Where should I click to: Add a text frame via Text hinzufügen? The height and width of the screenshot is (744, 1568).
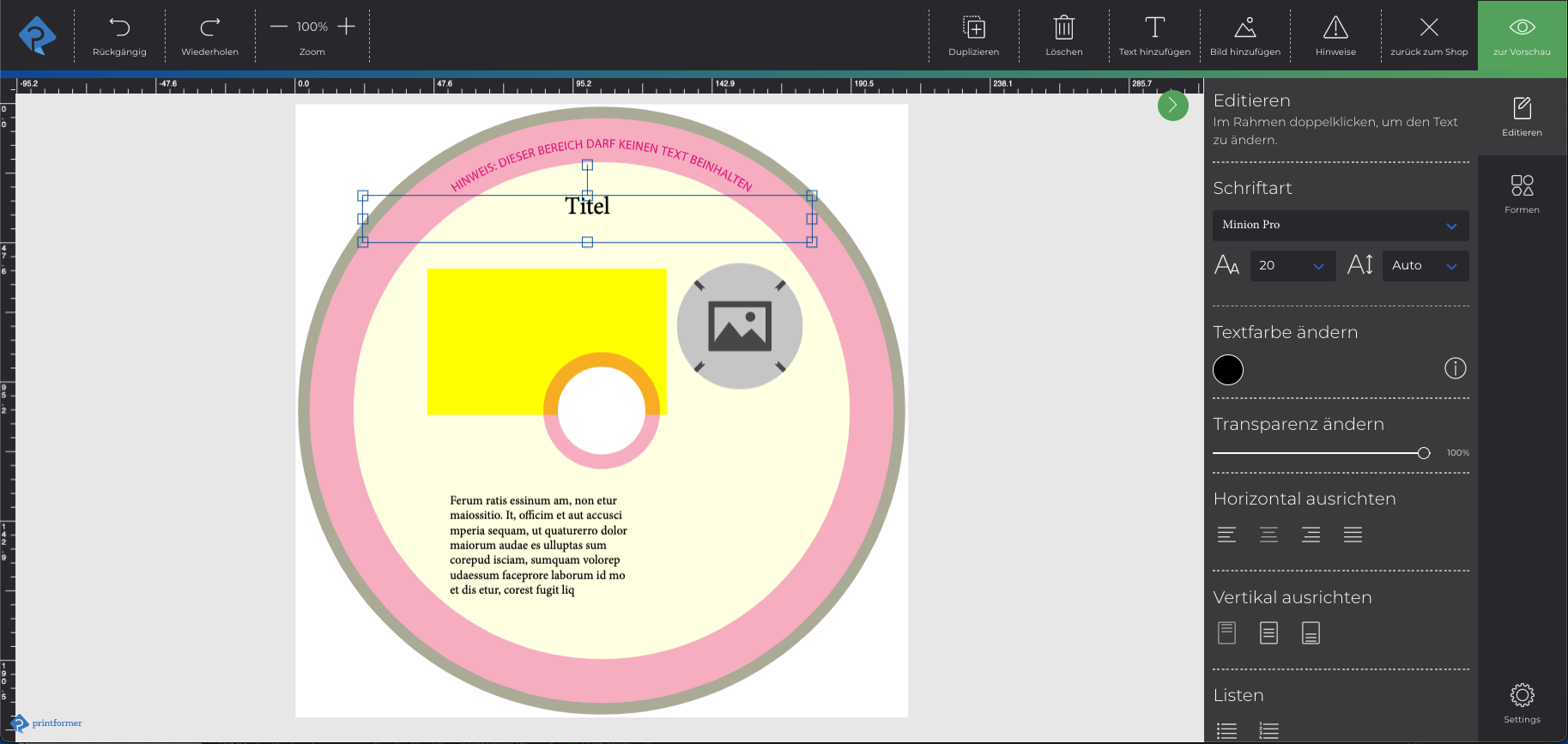click(1154, 28)
